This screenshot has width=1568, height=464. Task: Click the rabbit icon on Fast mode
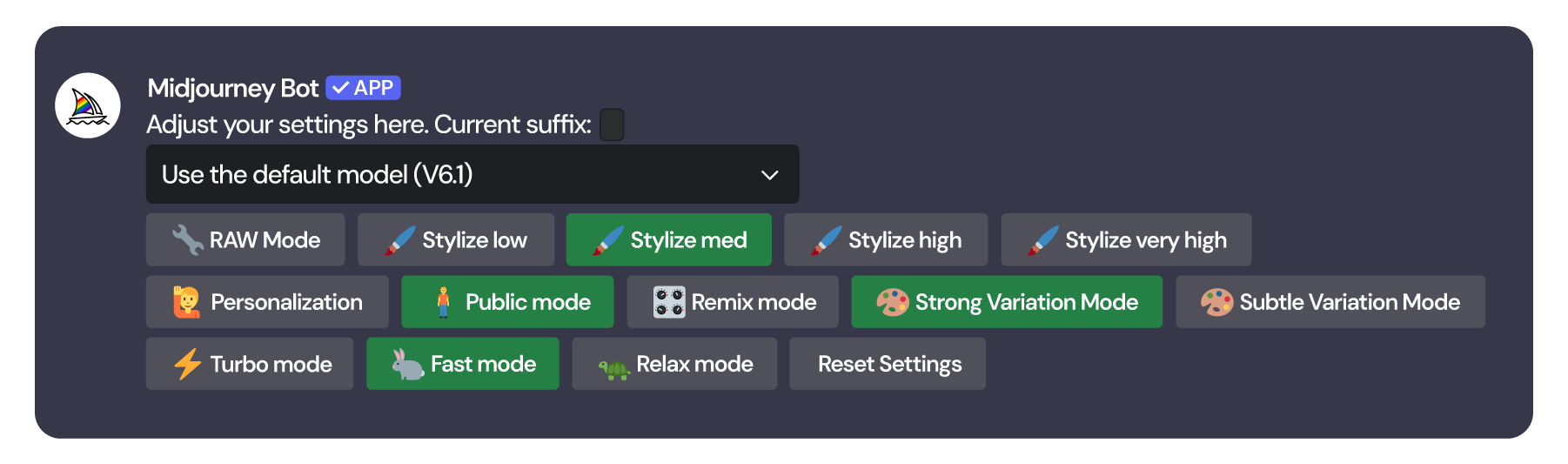pyautogui.click(x=408, y=364)
